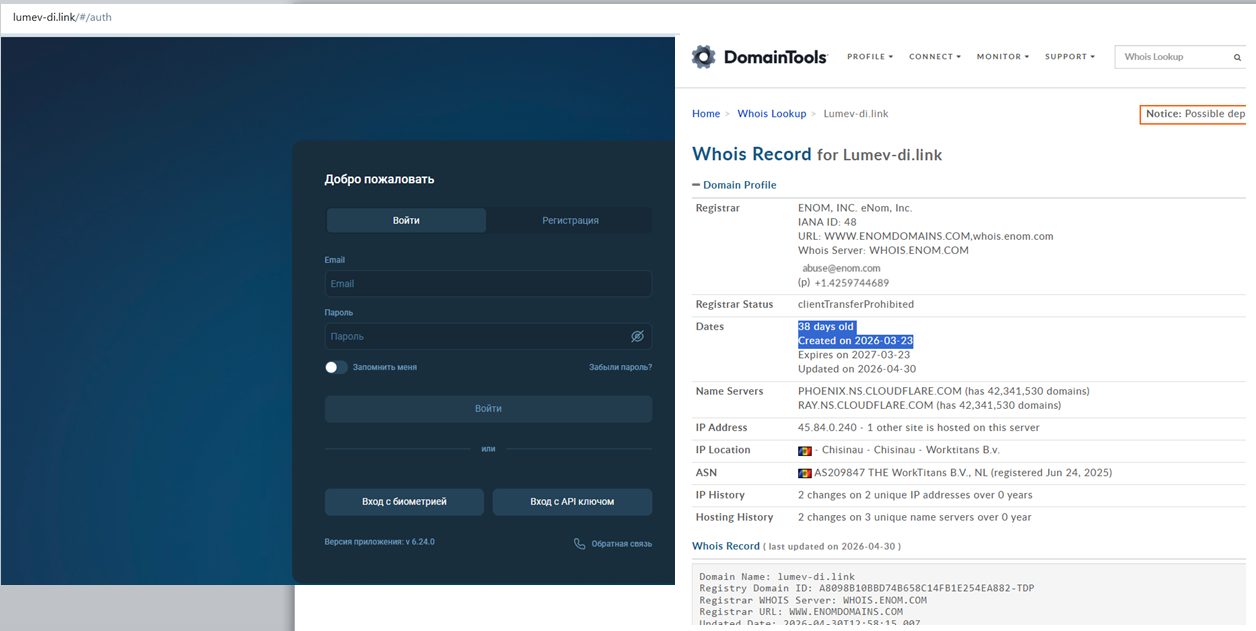Click the IP History changes text
The image size is (1256, 631).
pyautogui.click(x=915, y=495)
